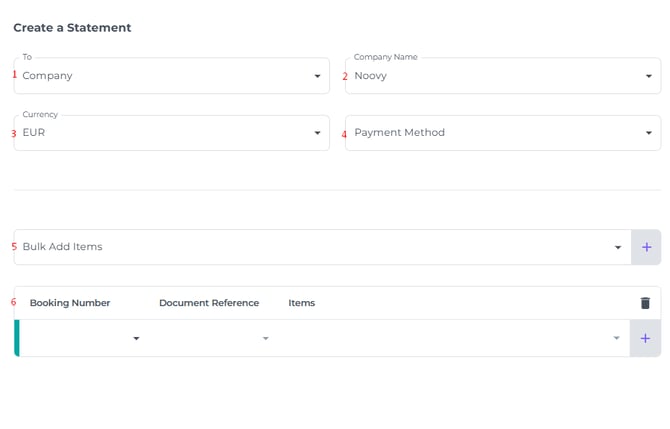Open the Currency field showing EUR
This screenshot has width=670, height=429.
coord(160,133)
